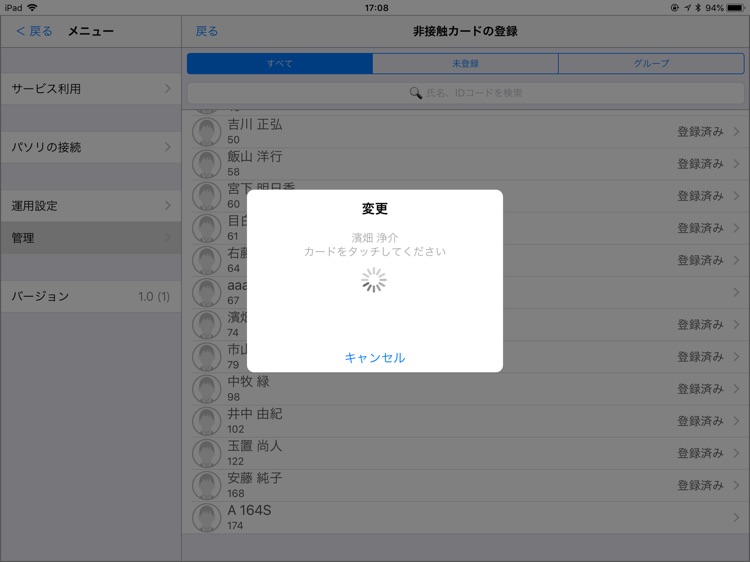
Task: Tap the chevron on the サービス利用 row
Action: click(x=167, y=88)
